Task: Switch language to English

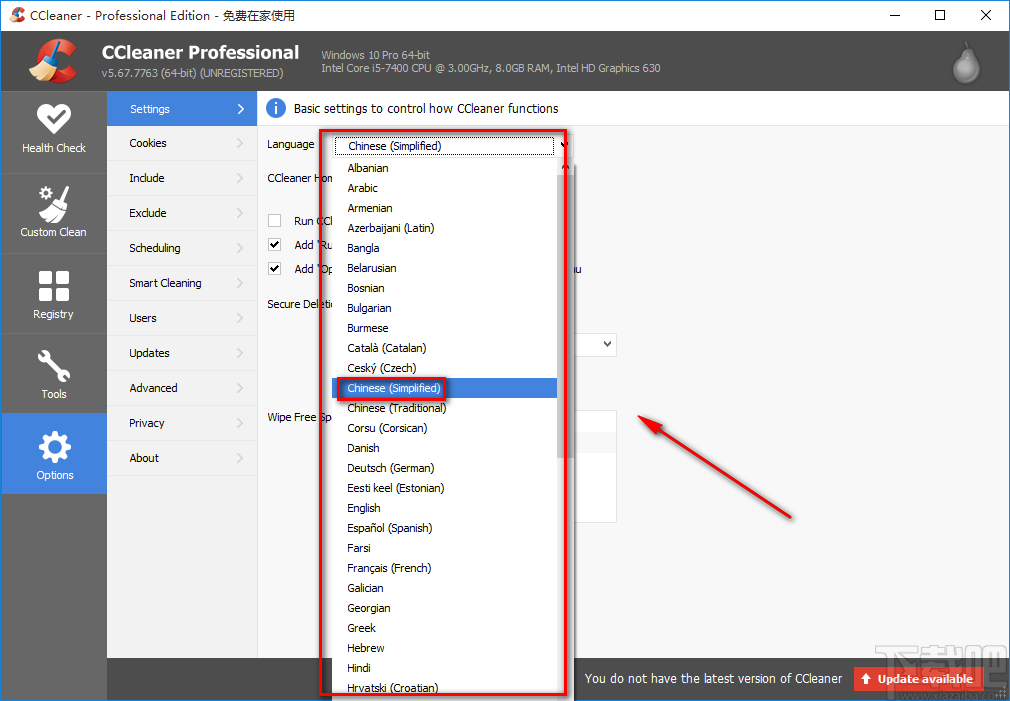Action: (x=444, y=508)
